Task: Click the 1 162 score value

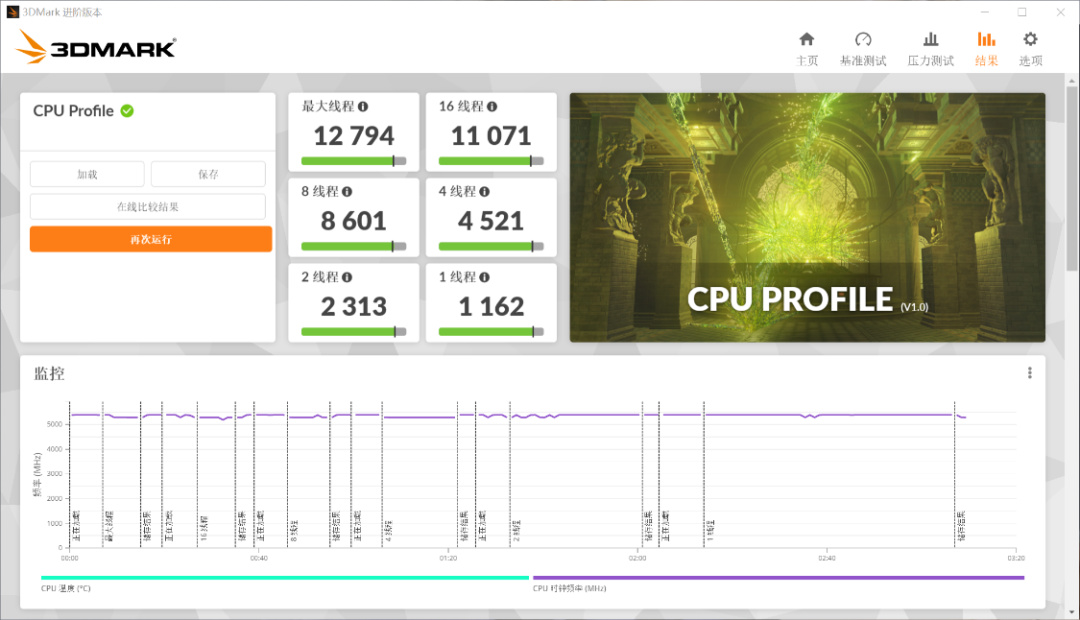Action: (491, 307)
